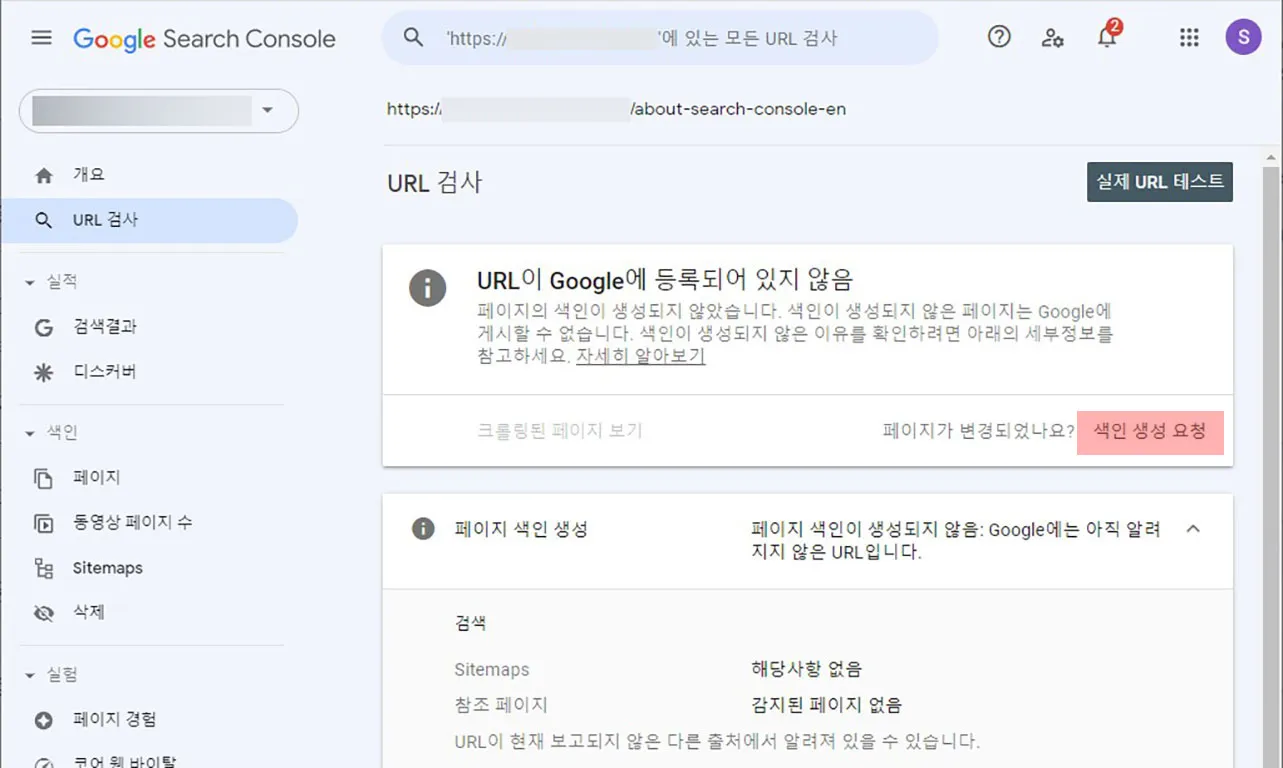Viewport: 1283px width, 768px height.
Task: Collapse the 페이지 색인 생성 panel chevron
Action: [x=1193, y=529]
